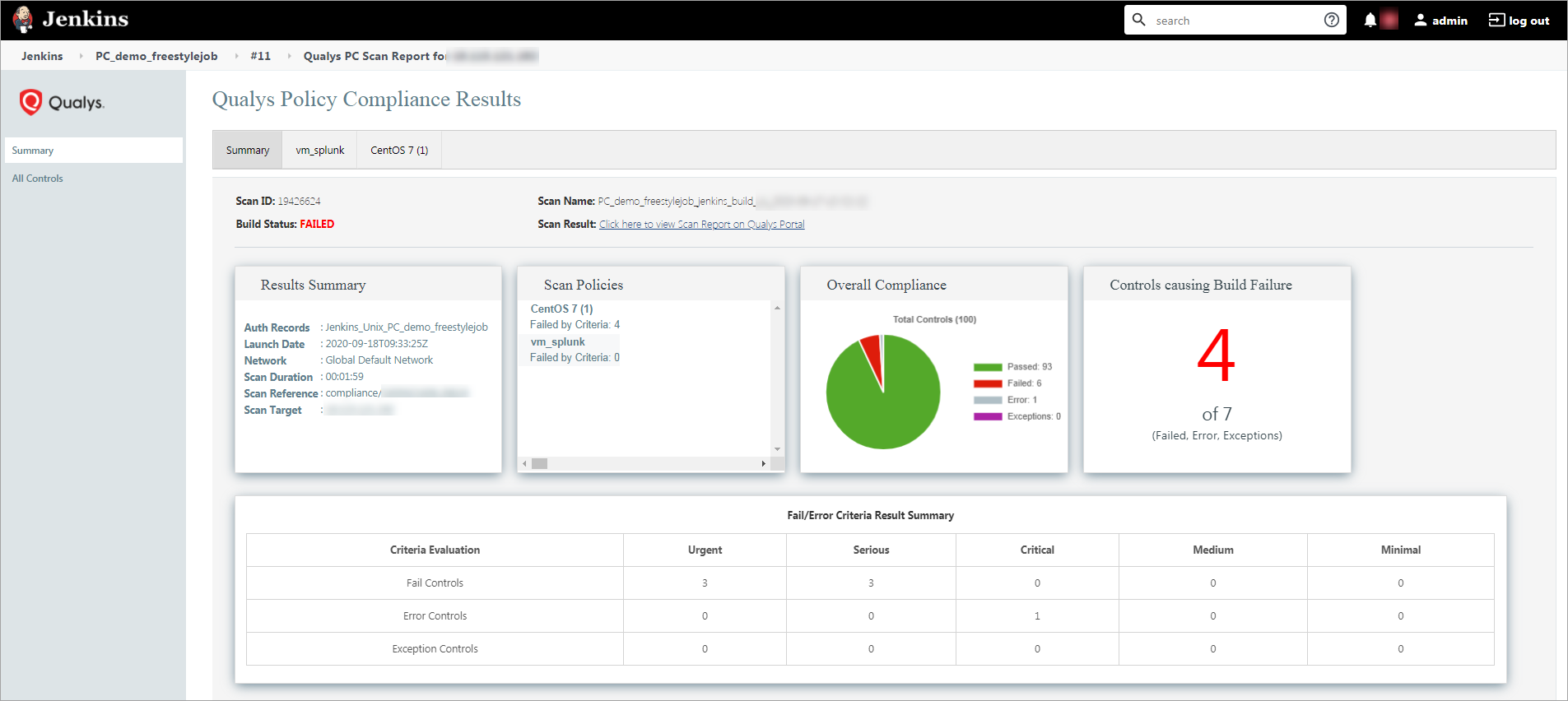Click the green Passed legend swatch
This screenshot has width=1568, height=701.
point(988,367)
